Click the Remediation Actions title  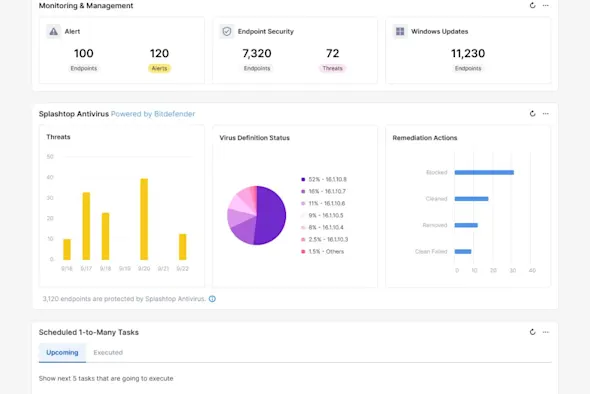coord(424,138)
